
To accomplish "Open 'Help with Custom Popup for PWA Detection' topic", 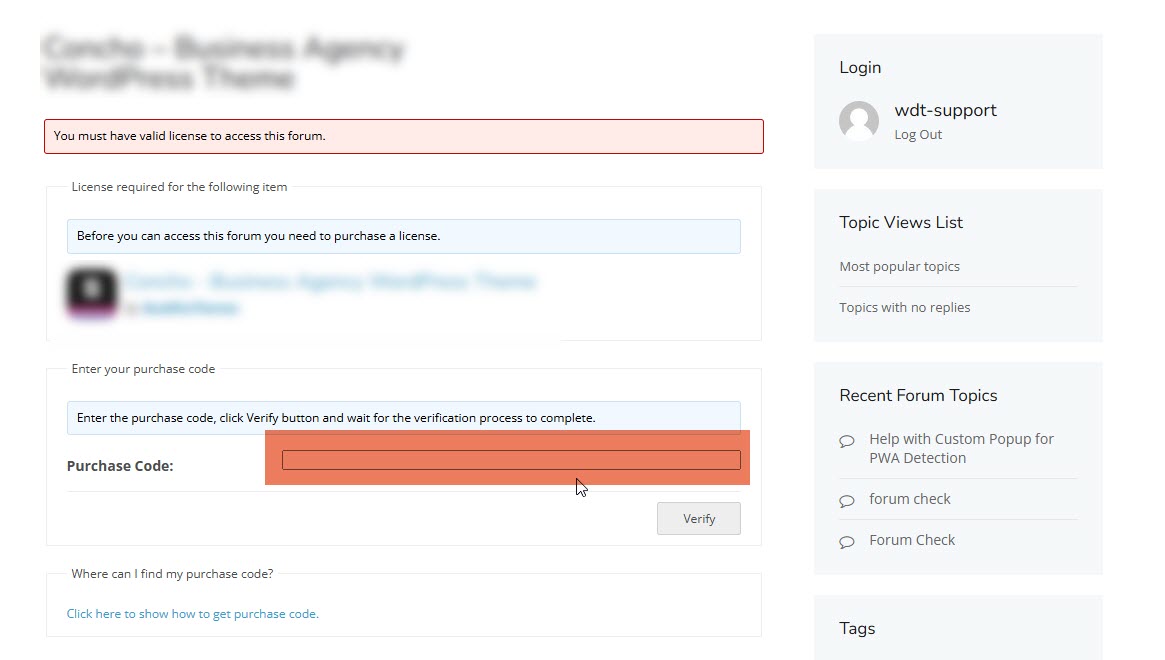I will point(961,449).
